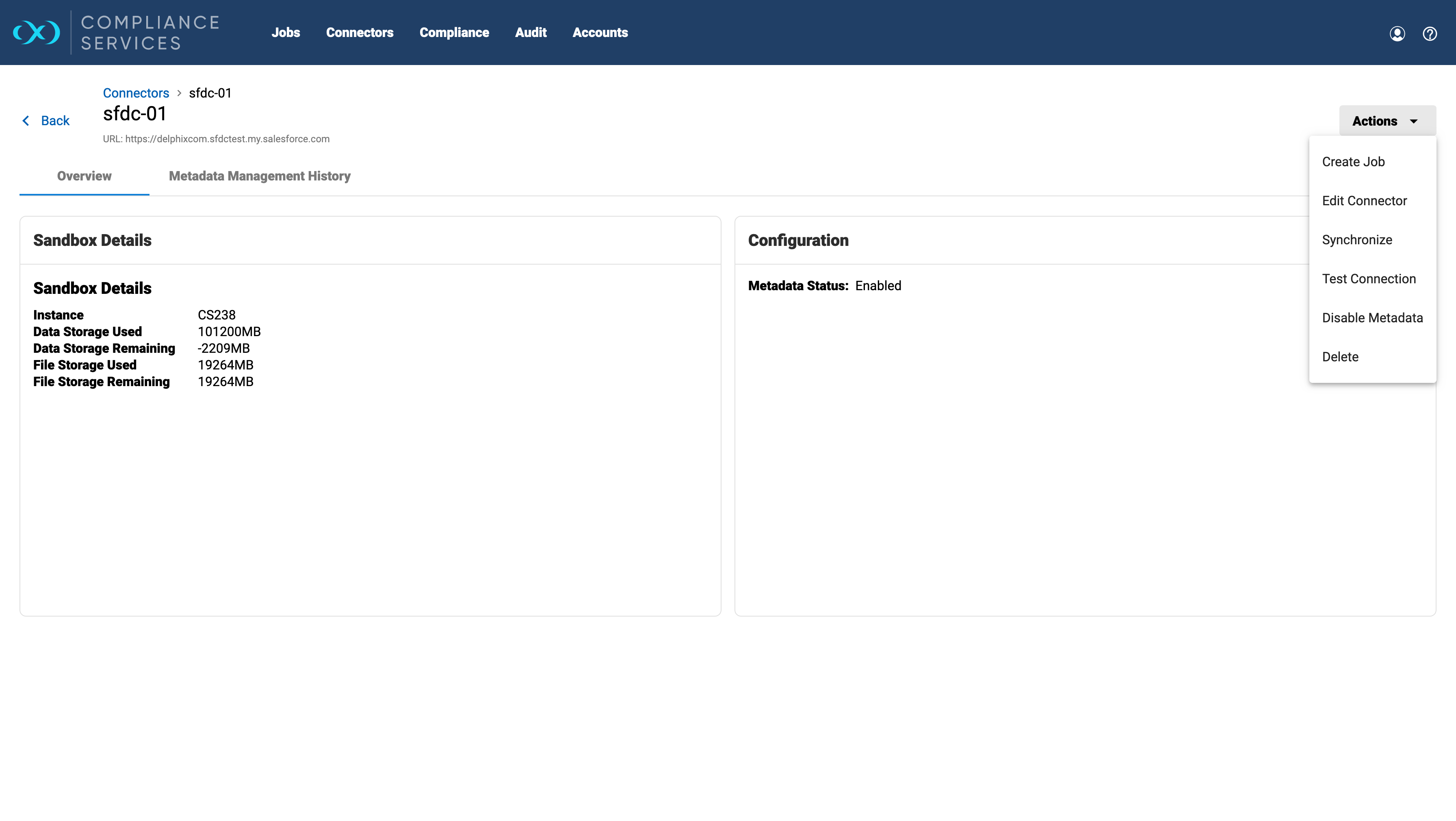Open the Connectors nav item
Image resolution: width=1456 pixels, height=821 pixels.
[x=360, y=33]
